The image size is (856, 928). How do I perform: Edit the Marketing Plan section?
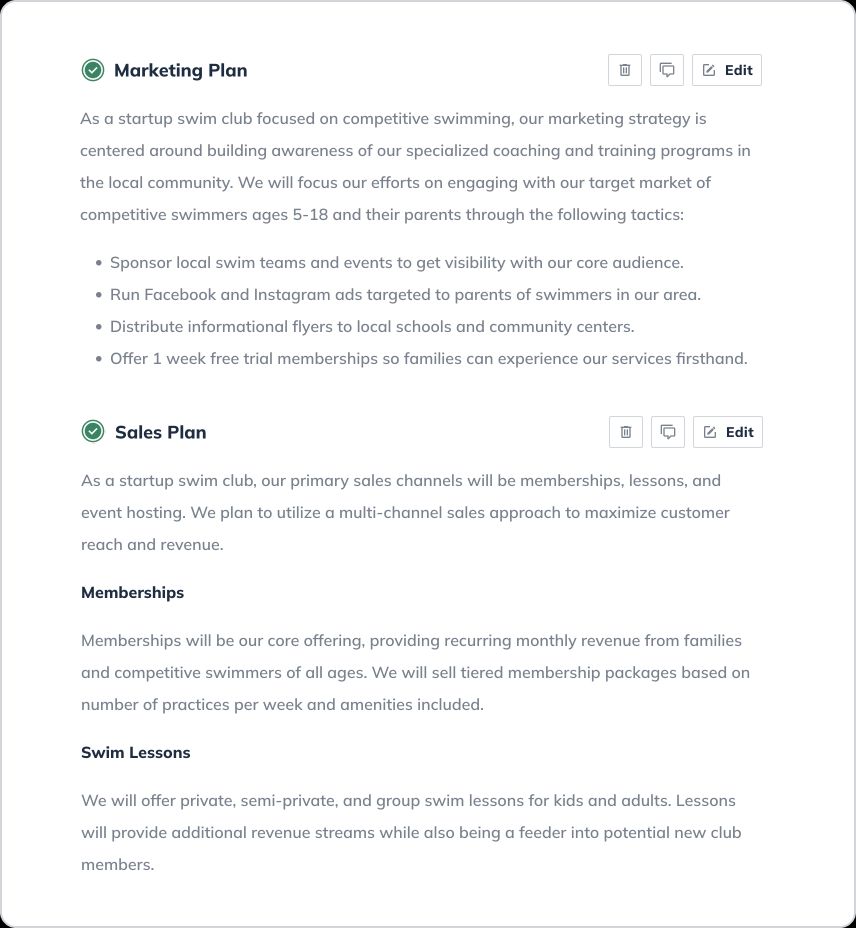(727, 70)
